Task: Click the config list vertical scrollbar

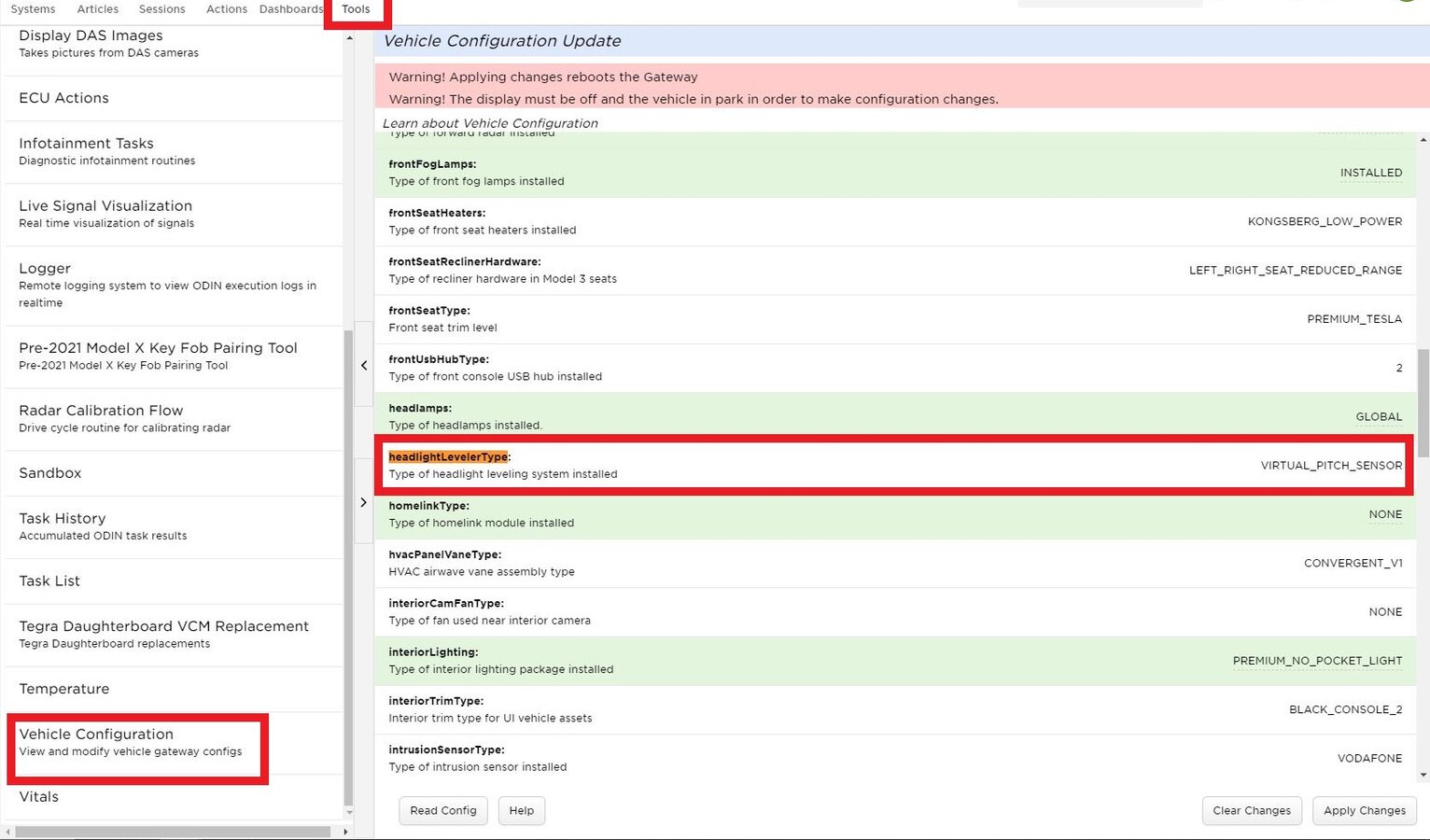Action: [1423, 401]
